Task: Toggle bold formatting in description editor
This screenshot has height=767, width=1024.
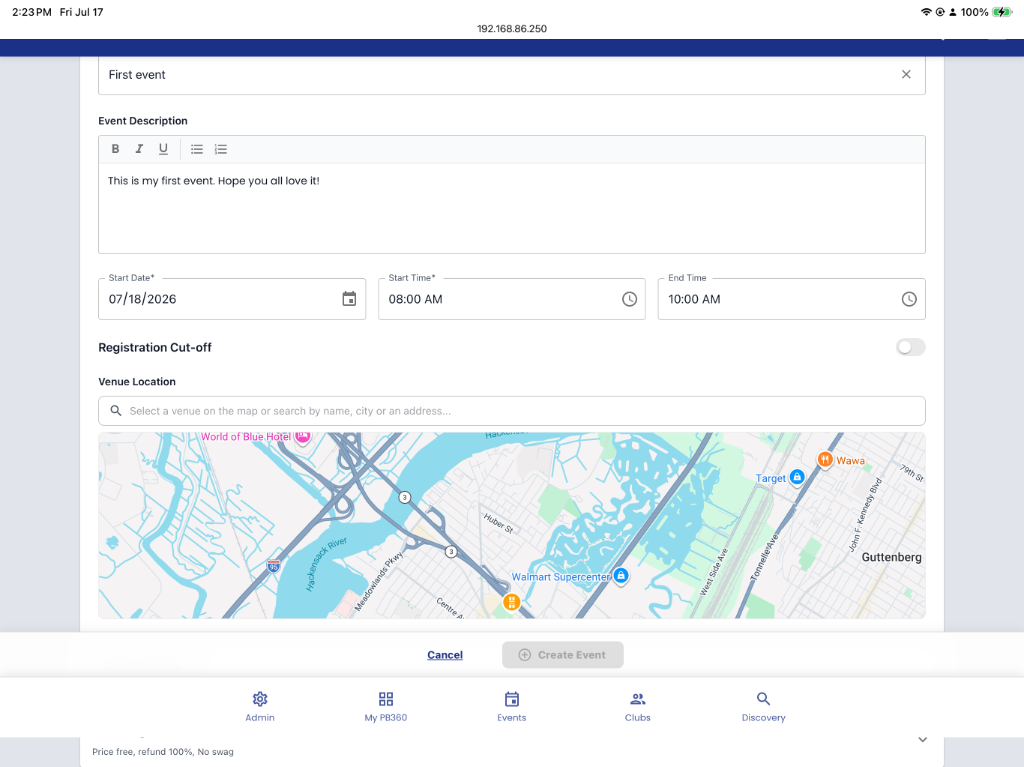Action: (115, 149)
